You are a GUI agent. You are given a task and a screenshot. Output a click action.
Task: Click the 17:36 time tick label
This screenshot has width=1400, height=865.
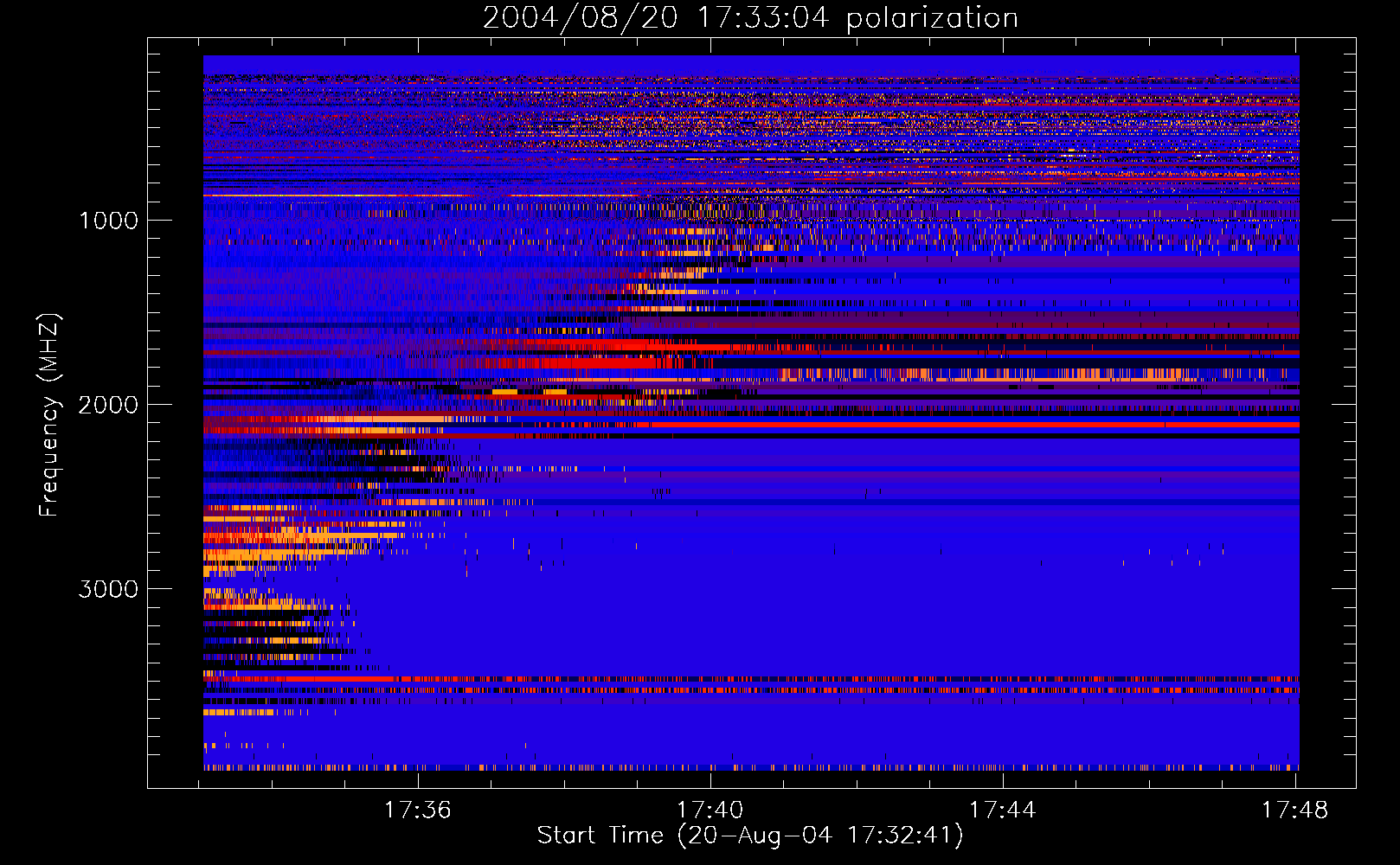pyautogui.click(x=418, y=811)
